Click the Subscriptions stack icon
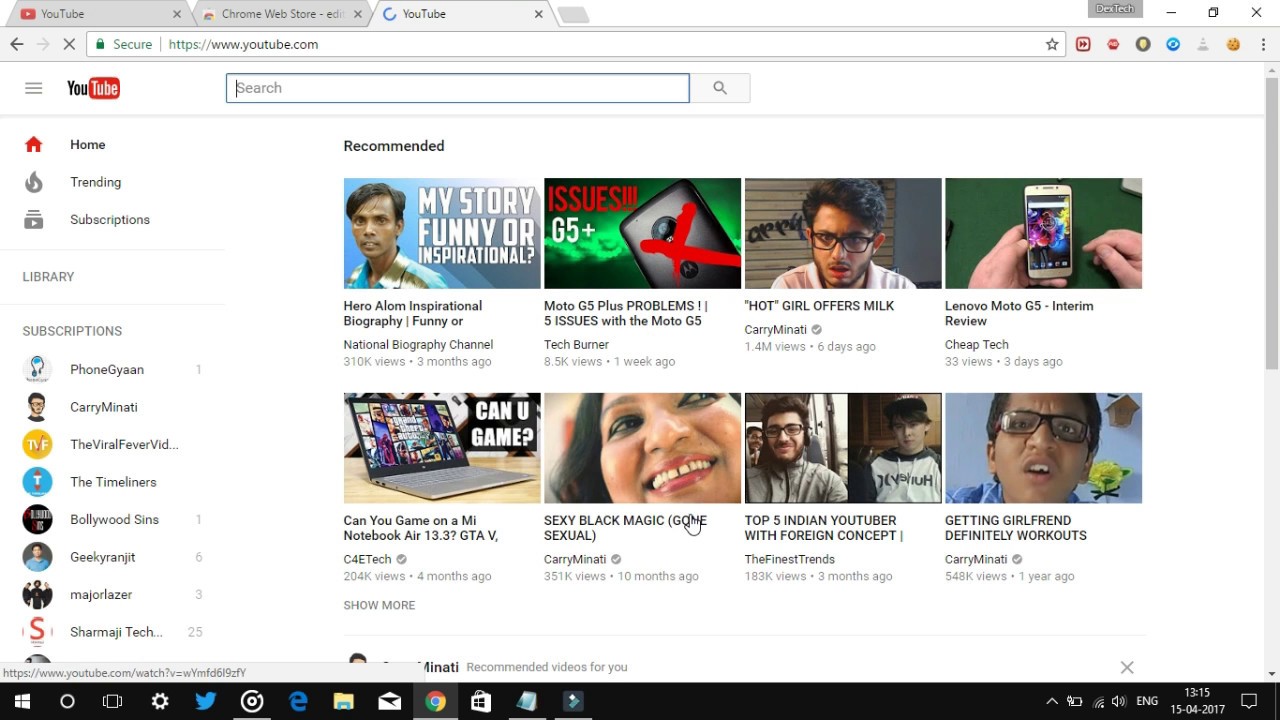Image resolution: width=1280 pixels, height=720 pixels. pyautogui.click(x=34, y=220)
